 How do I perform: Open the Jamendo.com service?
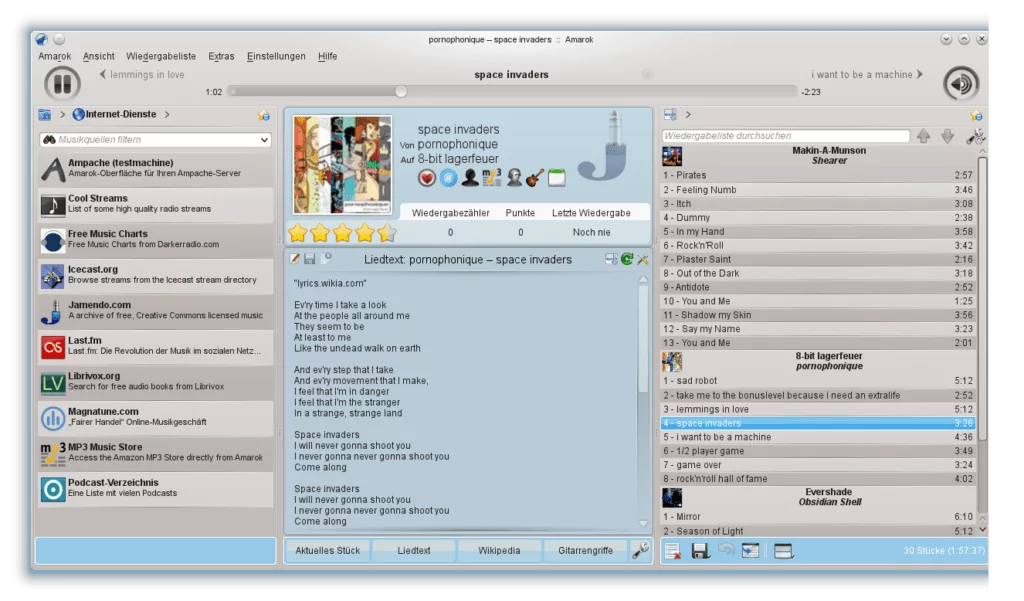pyautogui.click(x=155, y=310)
